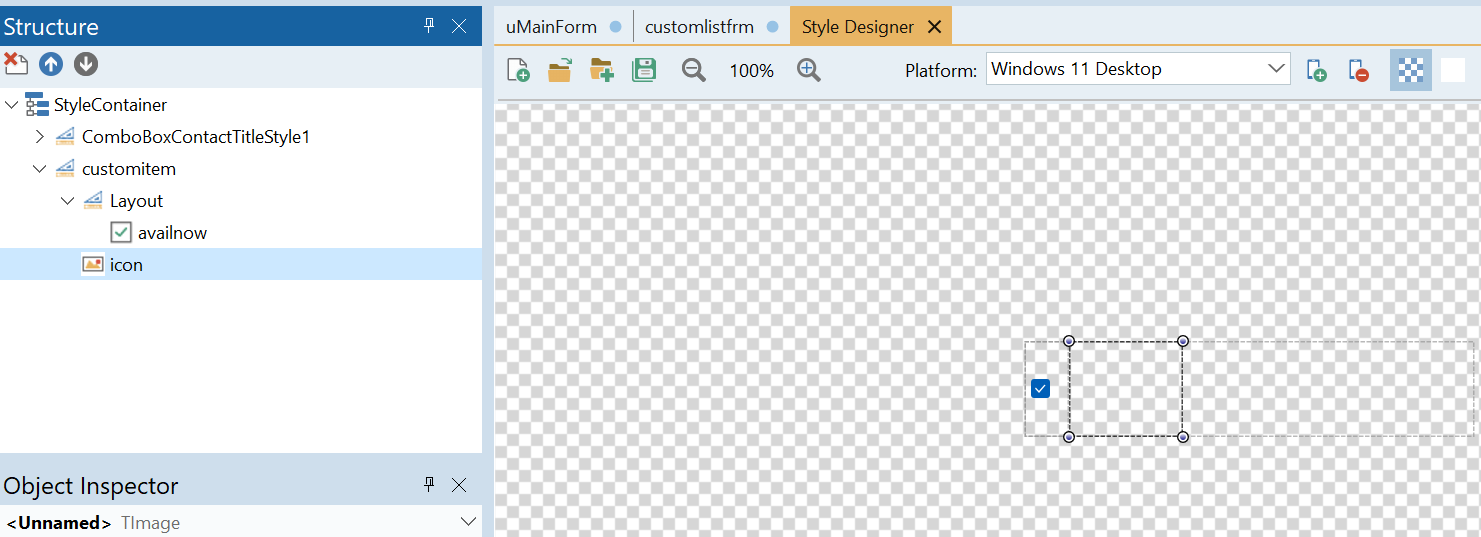Select the Layout tree item
The width and height of the screenshot is (1481, 537).
[x=136, y=201]
